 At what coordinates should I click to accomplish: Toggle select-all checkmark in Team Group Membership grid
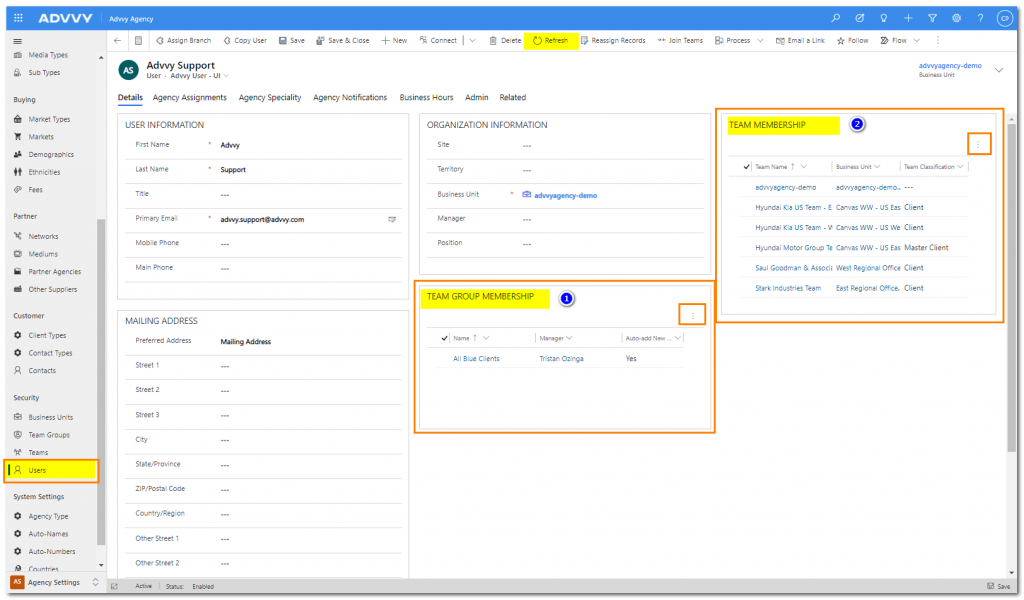(x=445, y=338)
